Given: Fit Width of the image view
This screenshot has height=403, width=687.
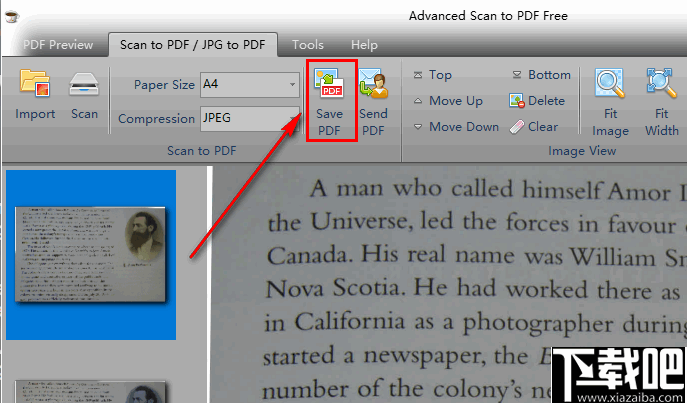Looking at the screenshot, I should (662, 102).
